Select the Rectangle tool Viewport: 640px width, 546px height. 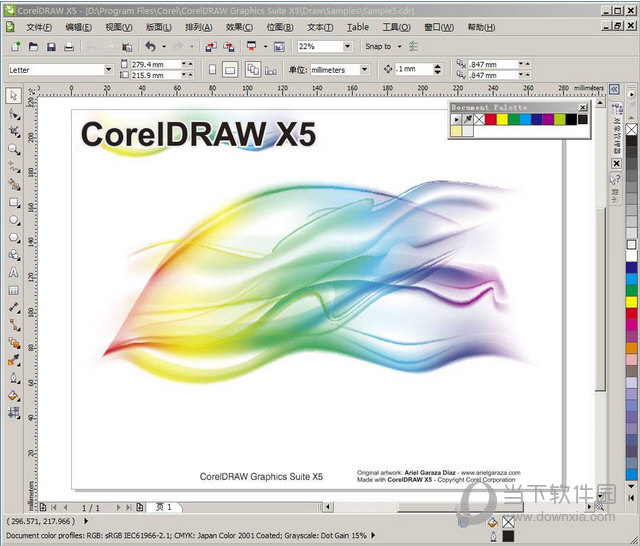click(x=14, y=202)
